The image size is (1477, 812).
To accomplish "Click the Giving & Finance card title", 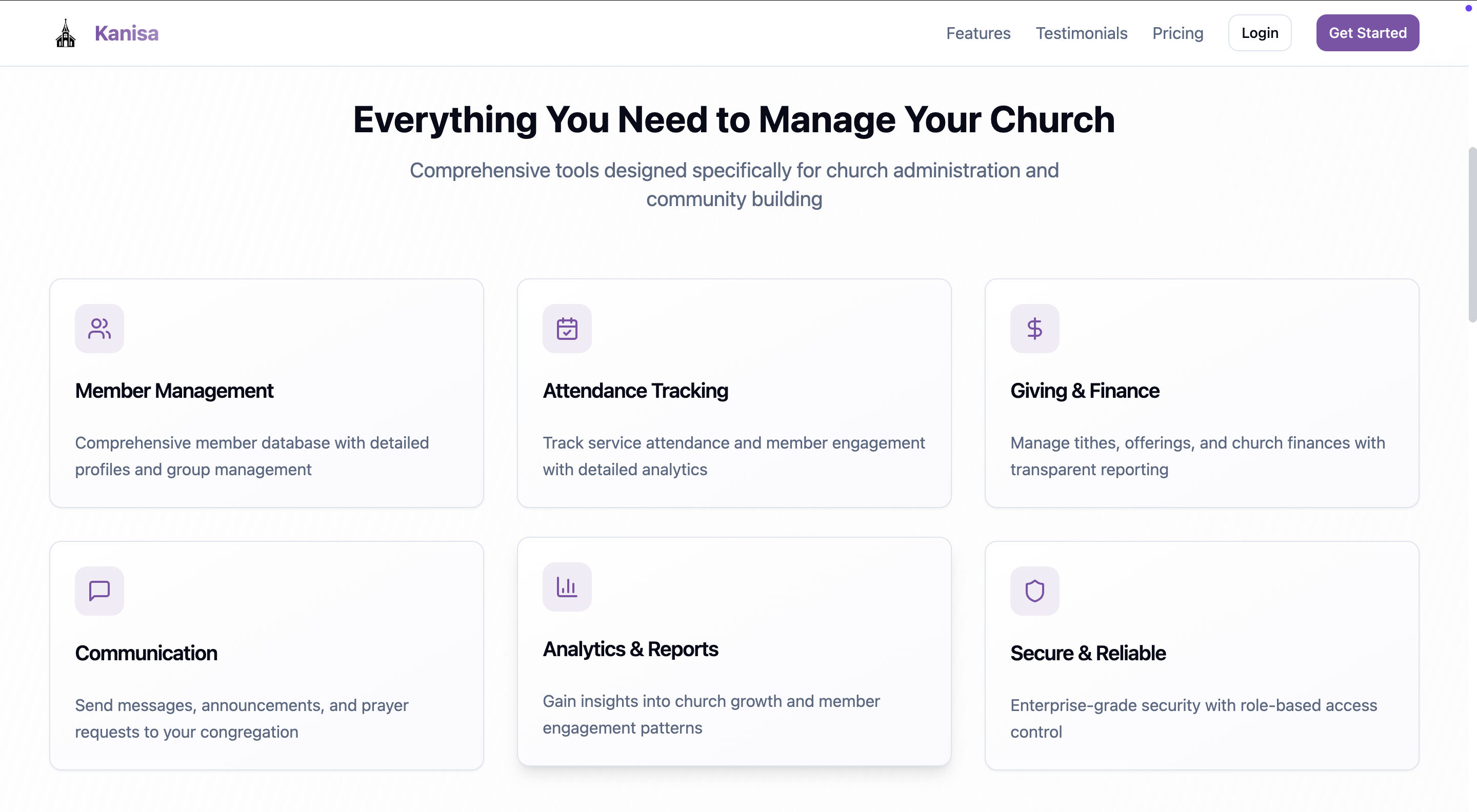I will point(1084,390).
